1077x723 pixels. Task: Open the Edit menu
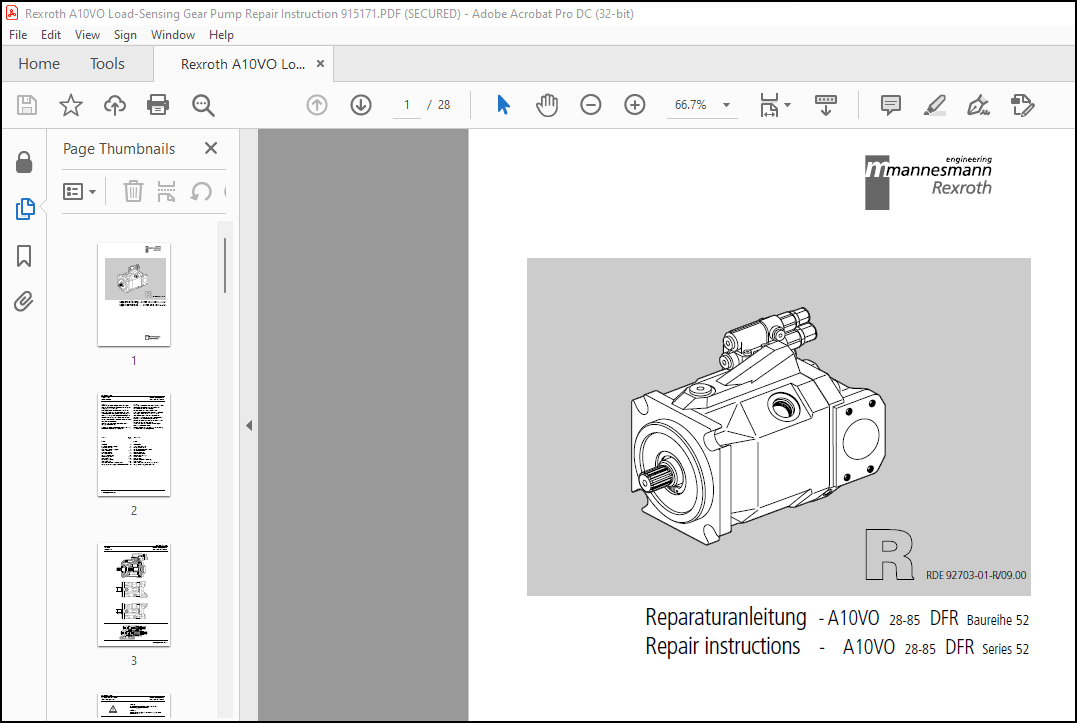[x=51, y=34]
